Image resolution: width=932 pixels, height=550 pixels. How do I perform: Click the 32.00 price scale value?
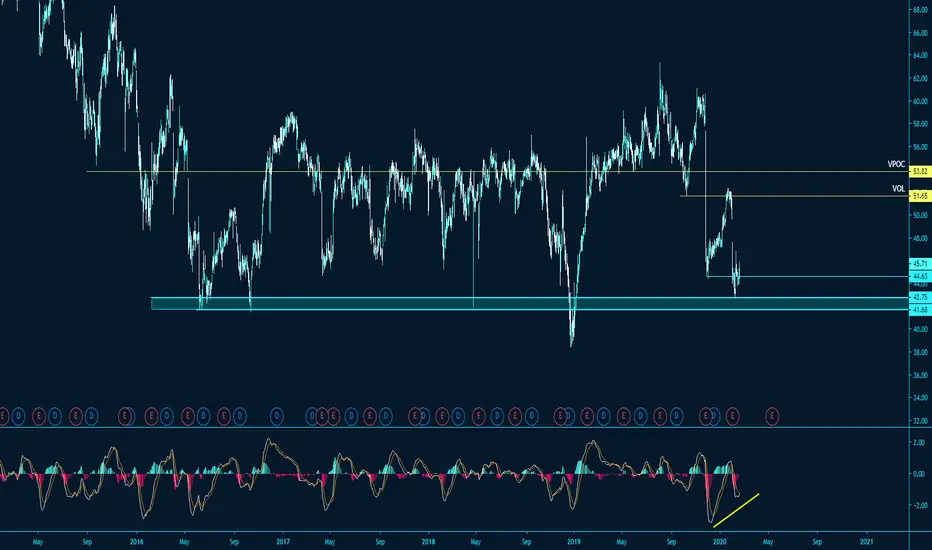tap(920, 420)
